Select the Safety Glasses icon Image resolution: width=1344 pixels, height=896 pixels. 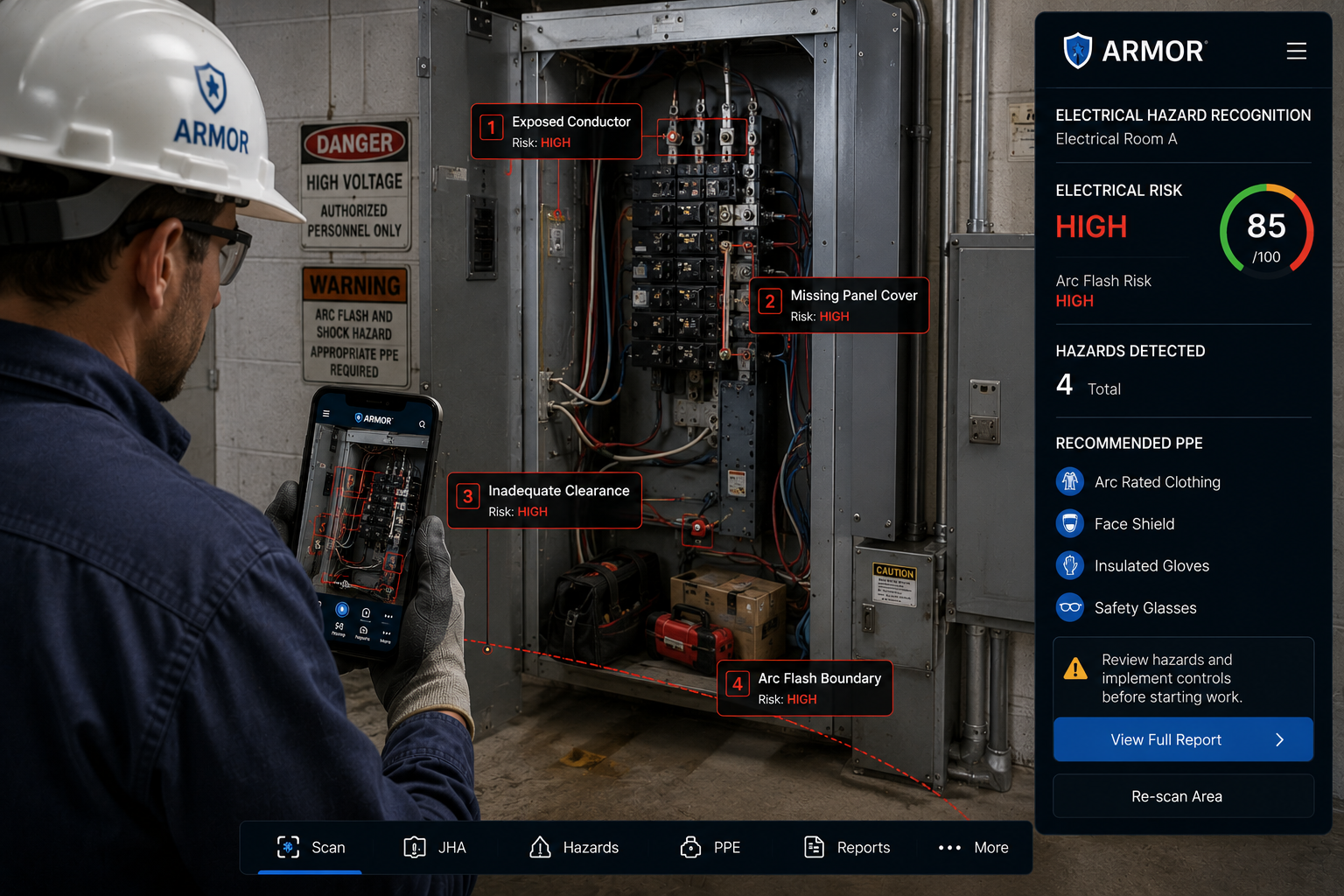(1069, 607)
